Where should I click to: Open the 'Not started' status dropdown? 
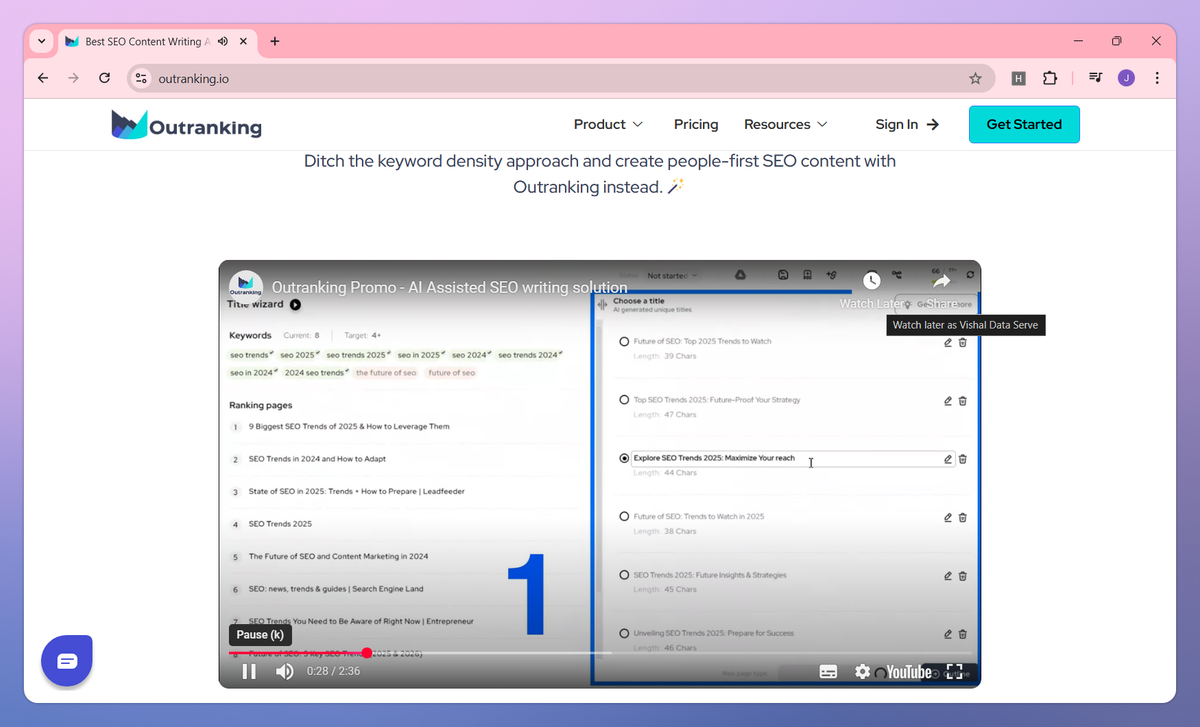coord(673,275)
